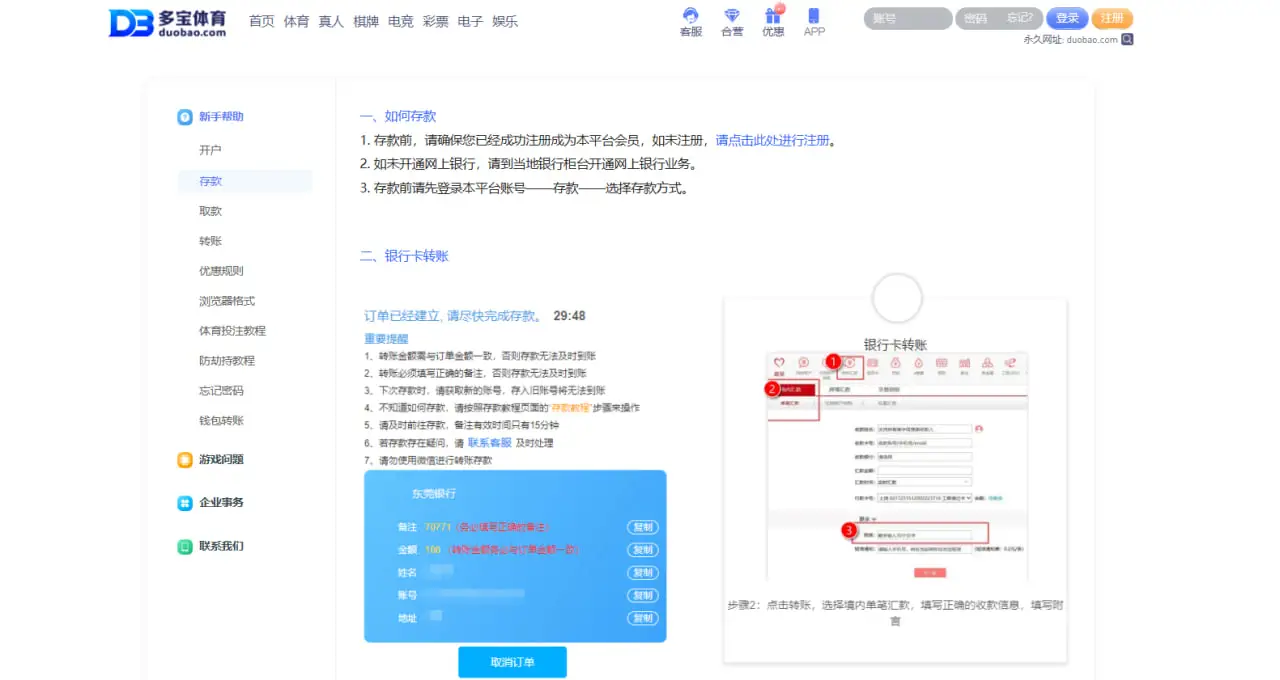Select 优惠规则 in the sidebar
1280x680 pixels.
(221, 271)
